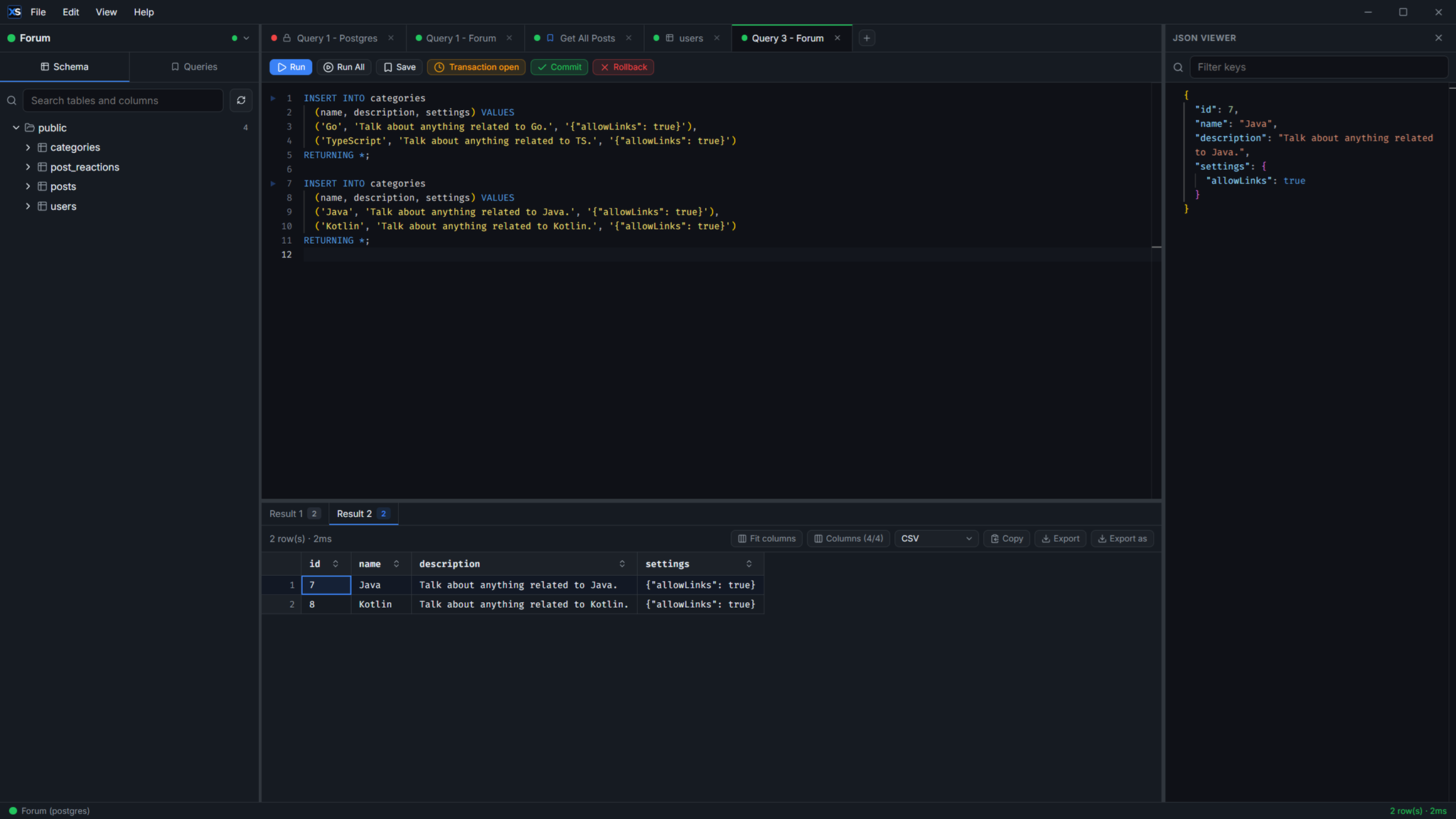Expand the posts table node

point(28,186)
